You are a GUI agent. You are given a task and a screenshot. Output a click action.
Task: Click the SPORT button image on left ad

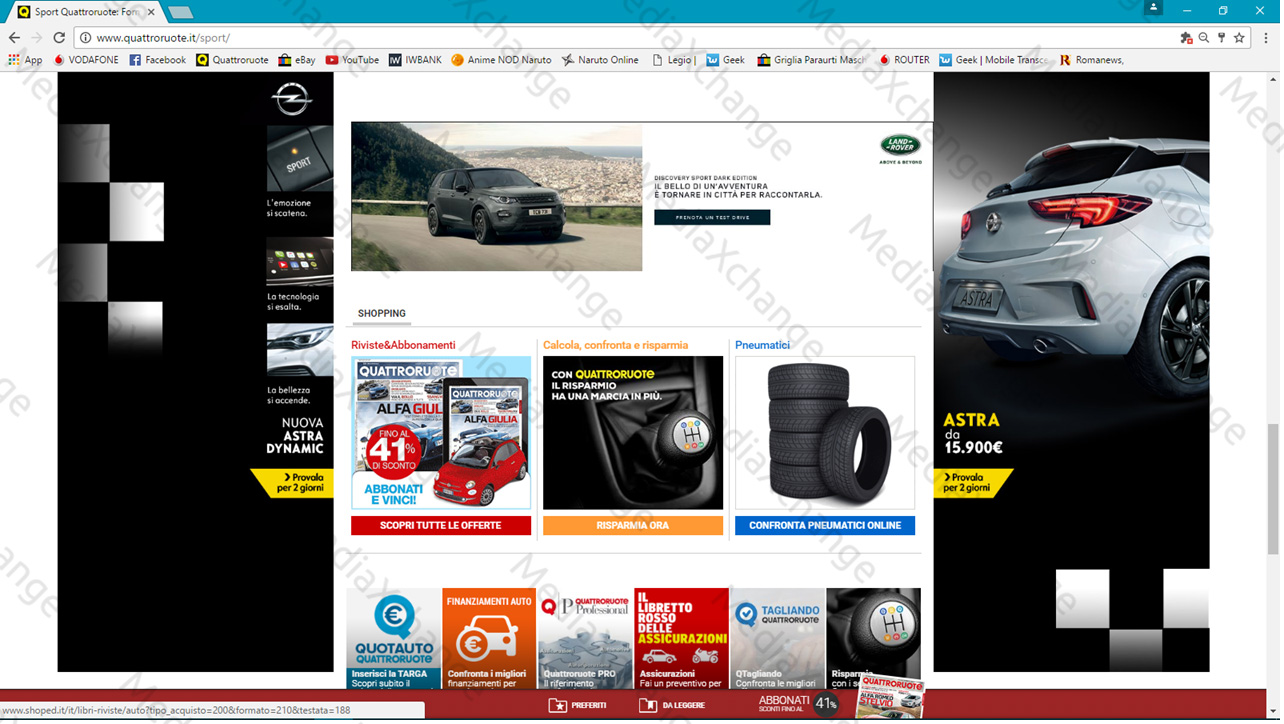pos(300,159)
